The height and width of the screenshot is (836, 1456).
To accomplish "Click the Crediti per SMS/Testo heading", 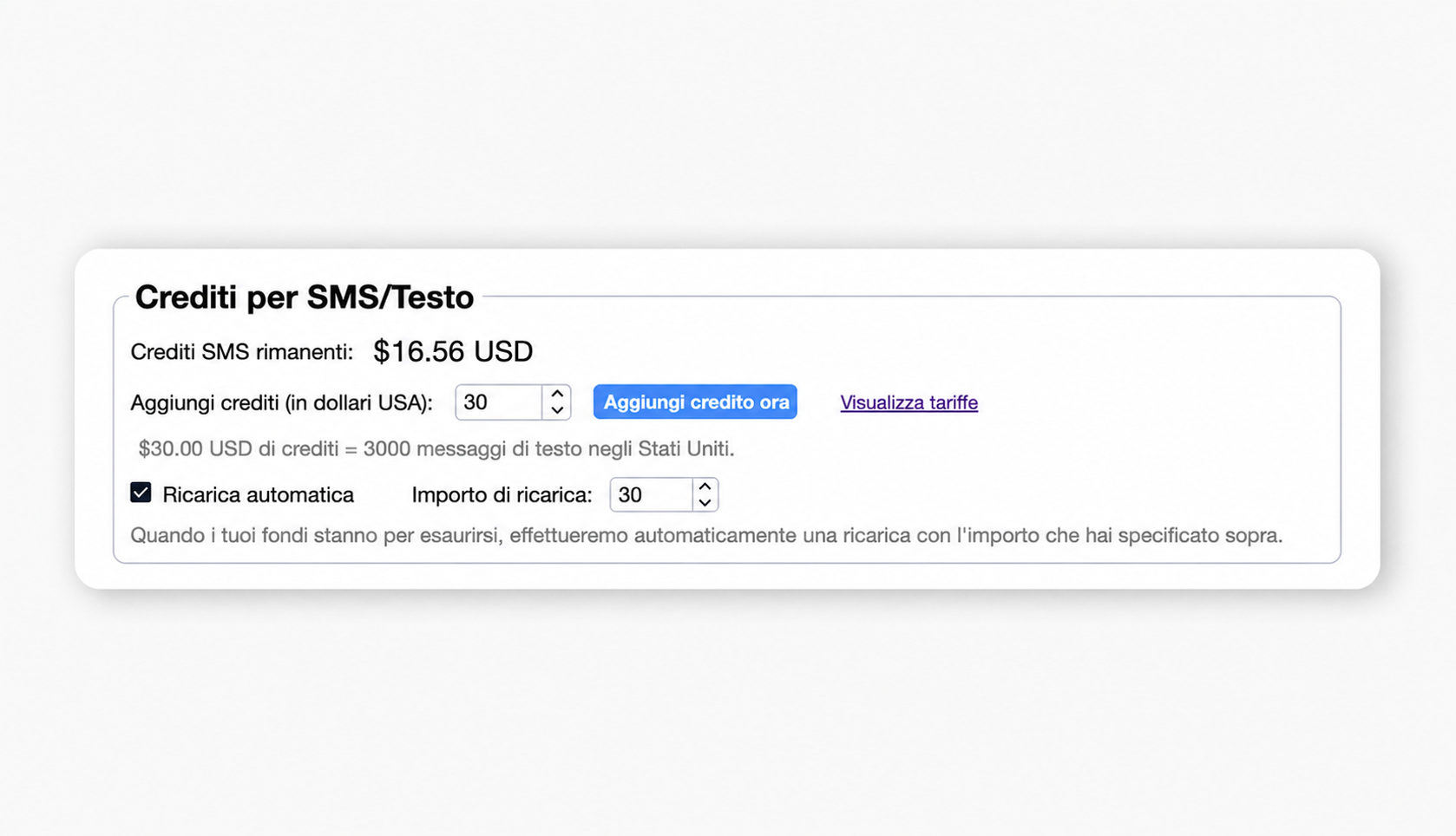I will coord(304,297).
